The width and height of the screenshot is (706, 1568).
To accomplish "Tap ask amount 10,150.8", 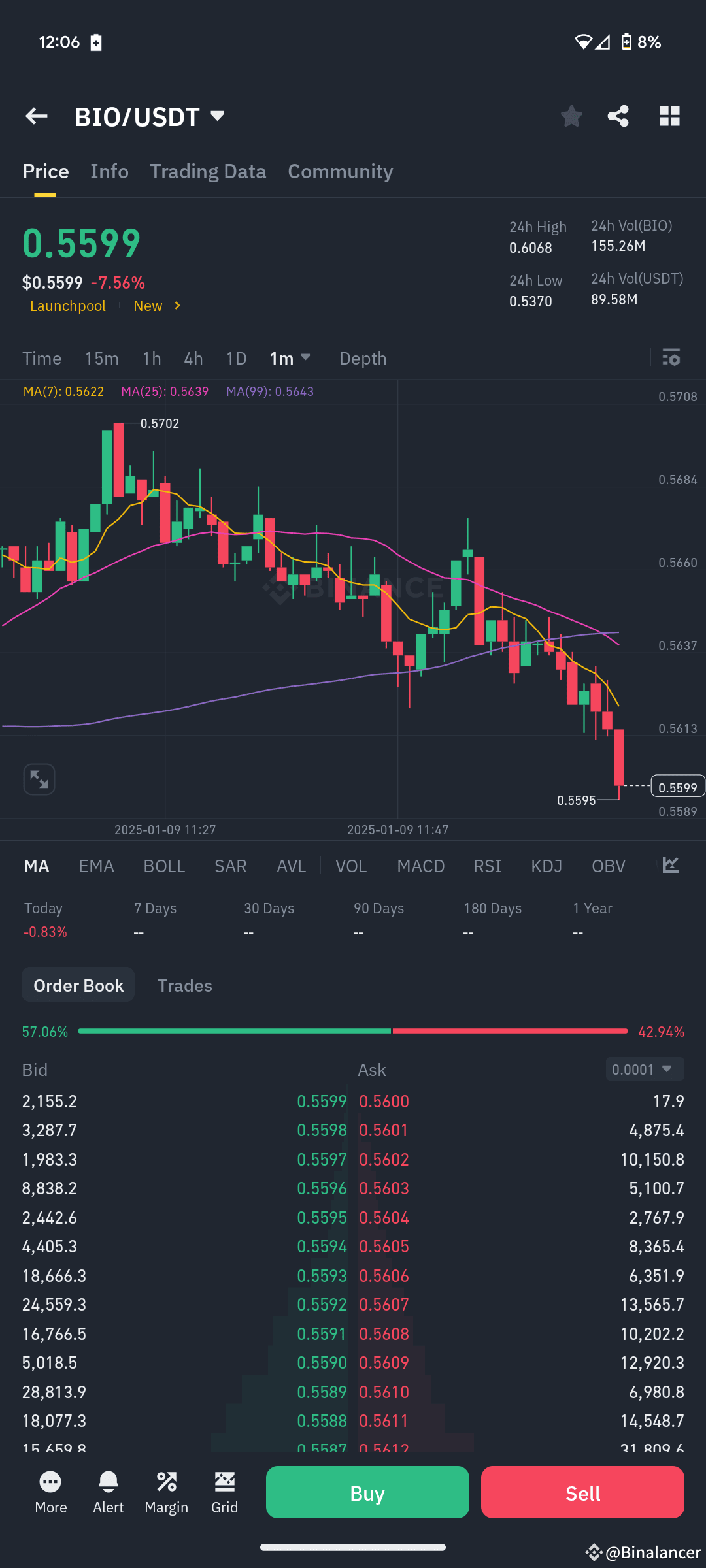I will pyautogui.click(x=652, y=1159).
